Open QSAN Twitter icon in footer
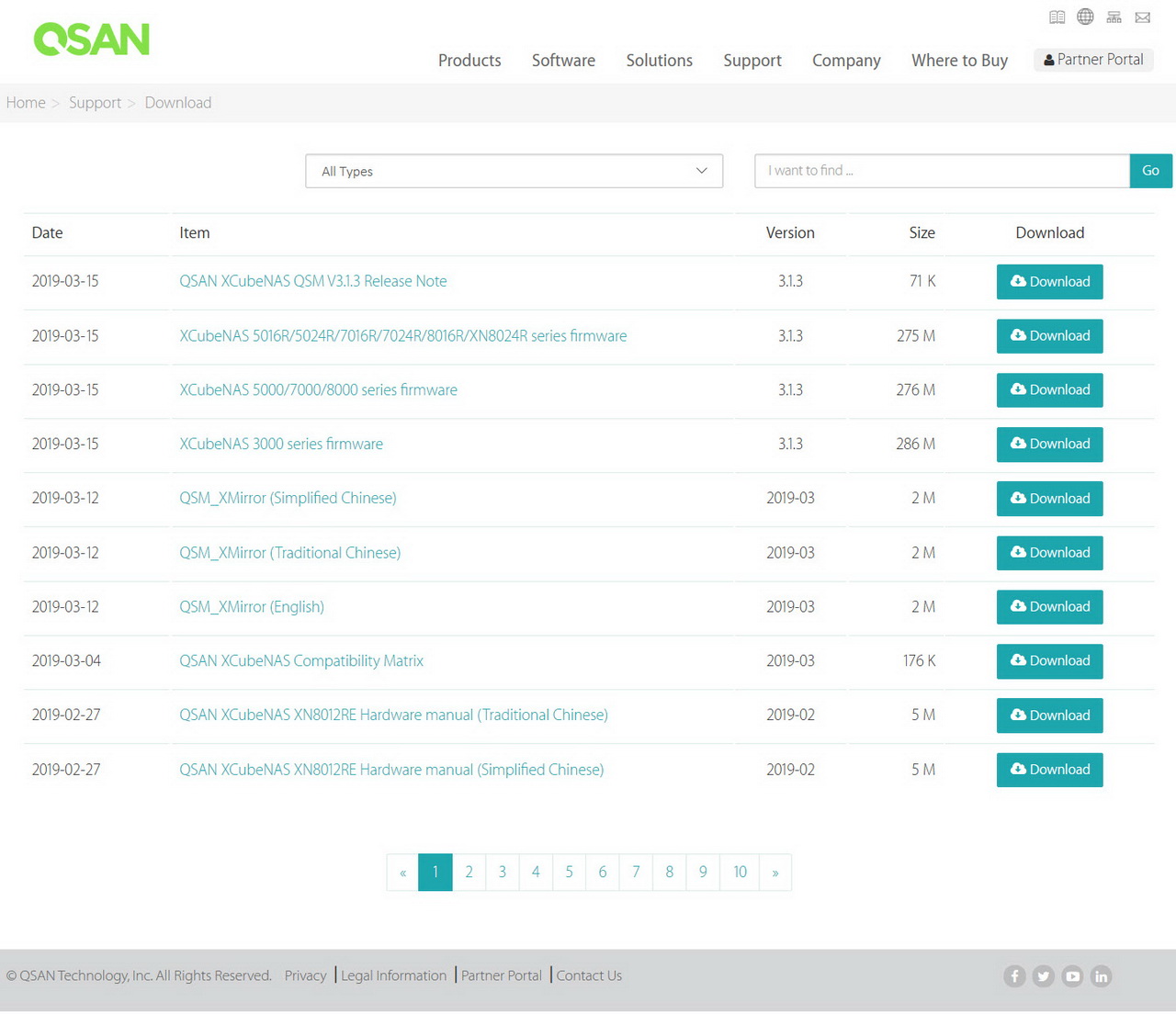 tap(1043, 976)
